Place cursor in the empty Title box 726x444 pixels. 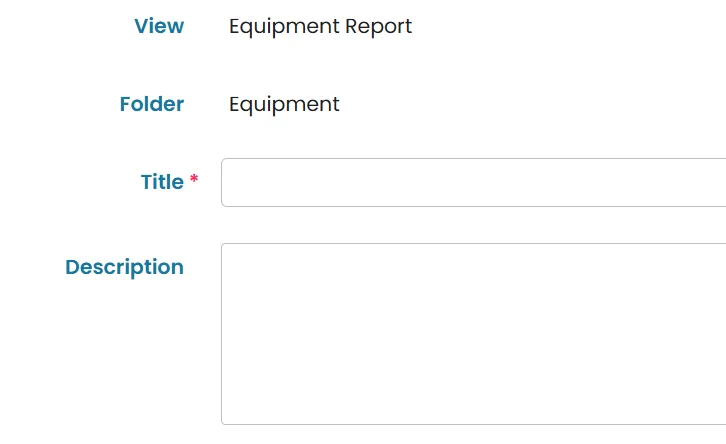coord(473,182)
